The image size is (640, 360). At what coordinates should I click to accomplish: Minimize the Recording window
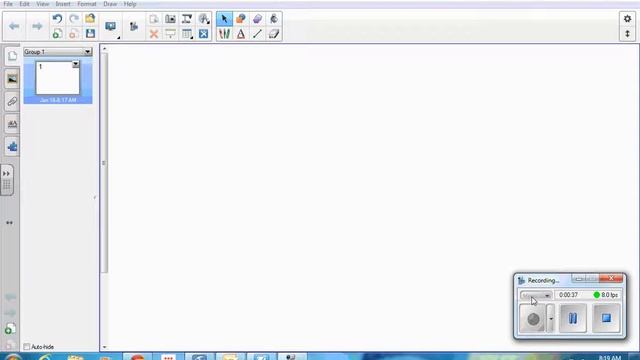click(579, 279)
